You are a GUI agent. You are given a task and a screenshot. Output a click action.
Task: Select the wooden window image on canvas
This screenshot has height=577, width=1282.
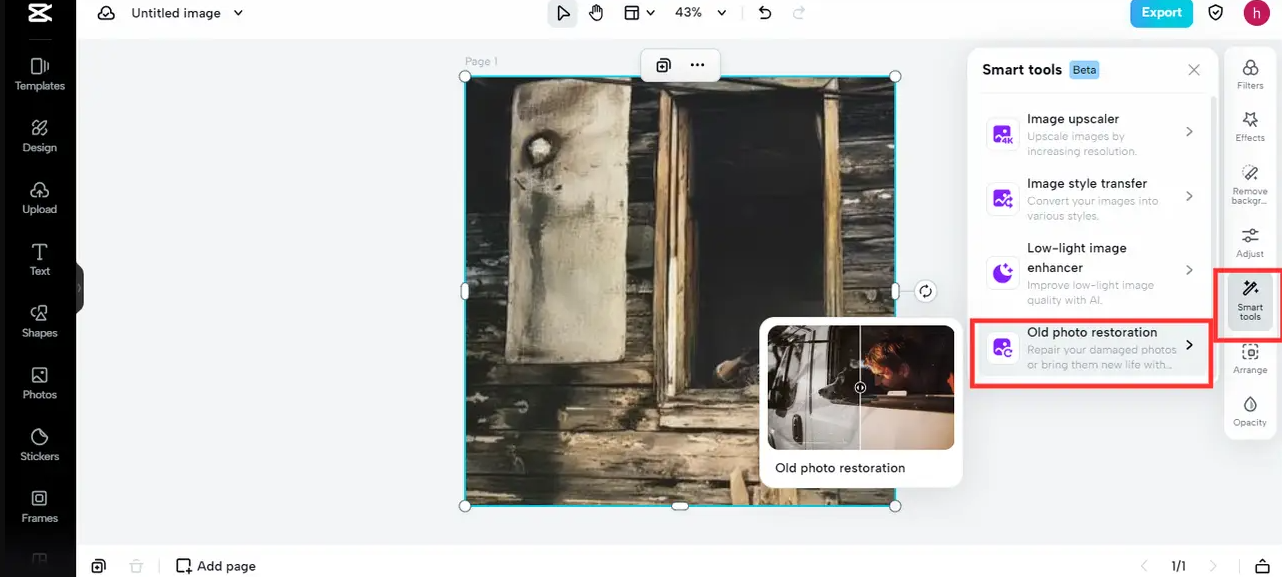click(680, 291)
